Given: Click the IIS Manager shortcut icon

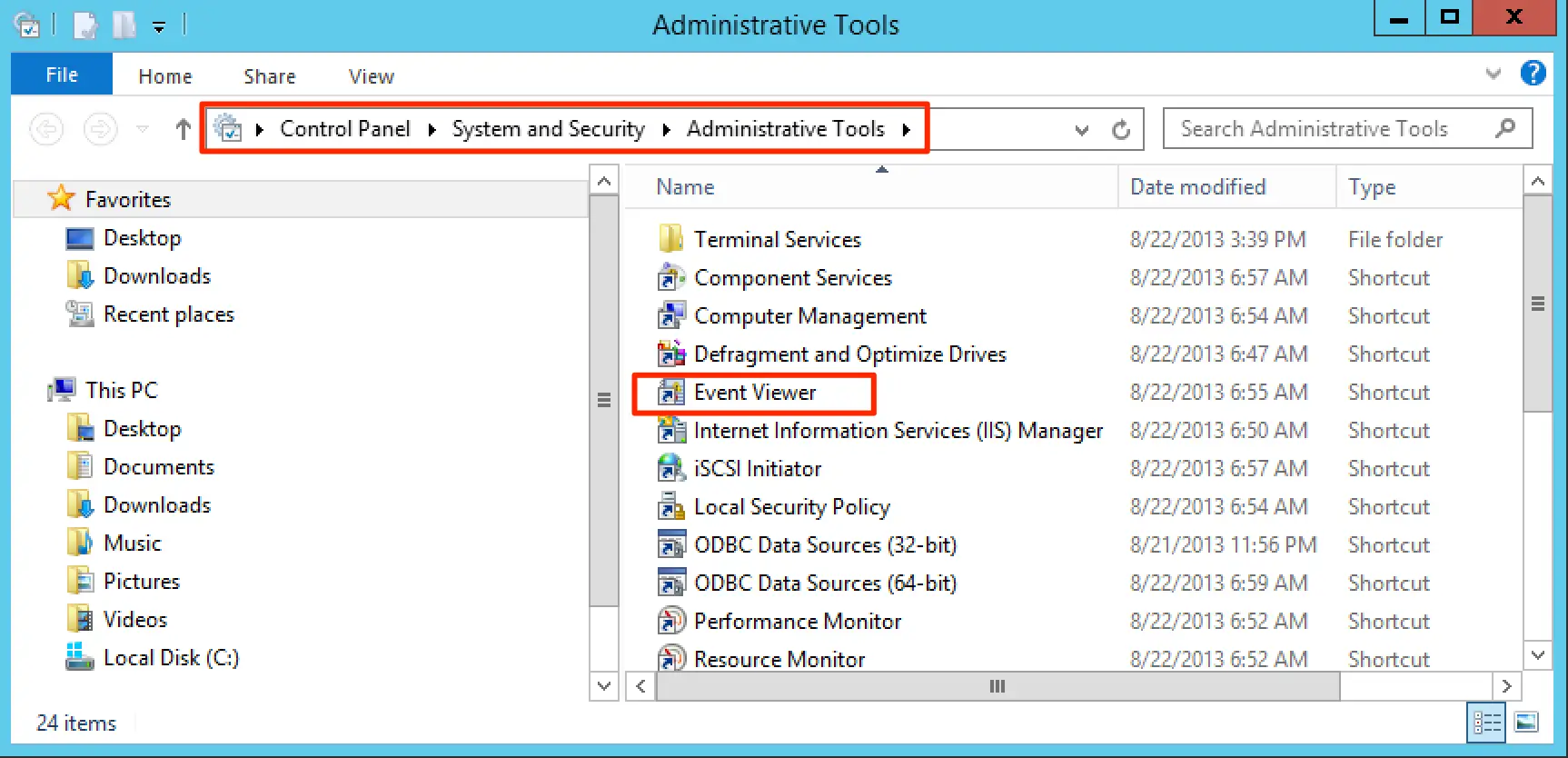Looking at the screenshot, I should coord(671,430).
